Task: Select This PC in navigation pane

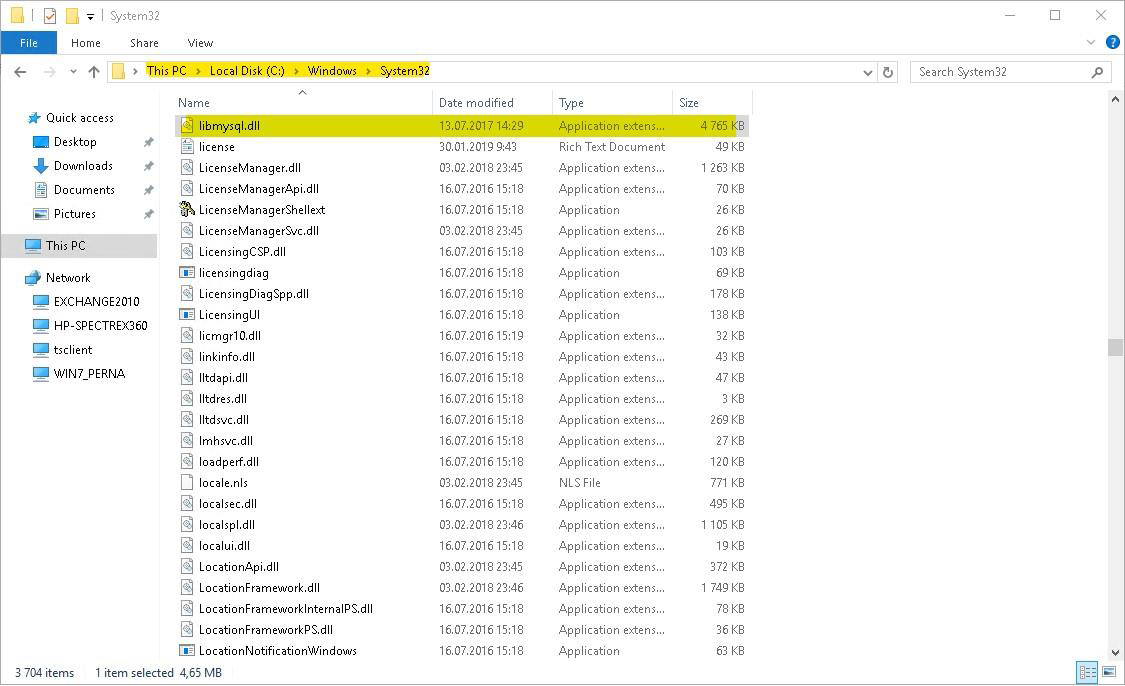Action: pos(79,245)
